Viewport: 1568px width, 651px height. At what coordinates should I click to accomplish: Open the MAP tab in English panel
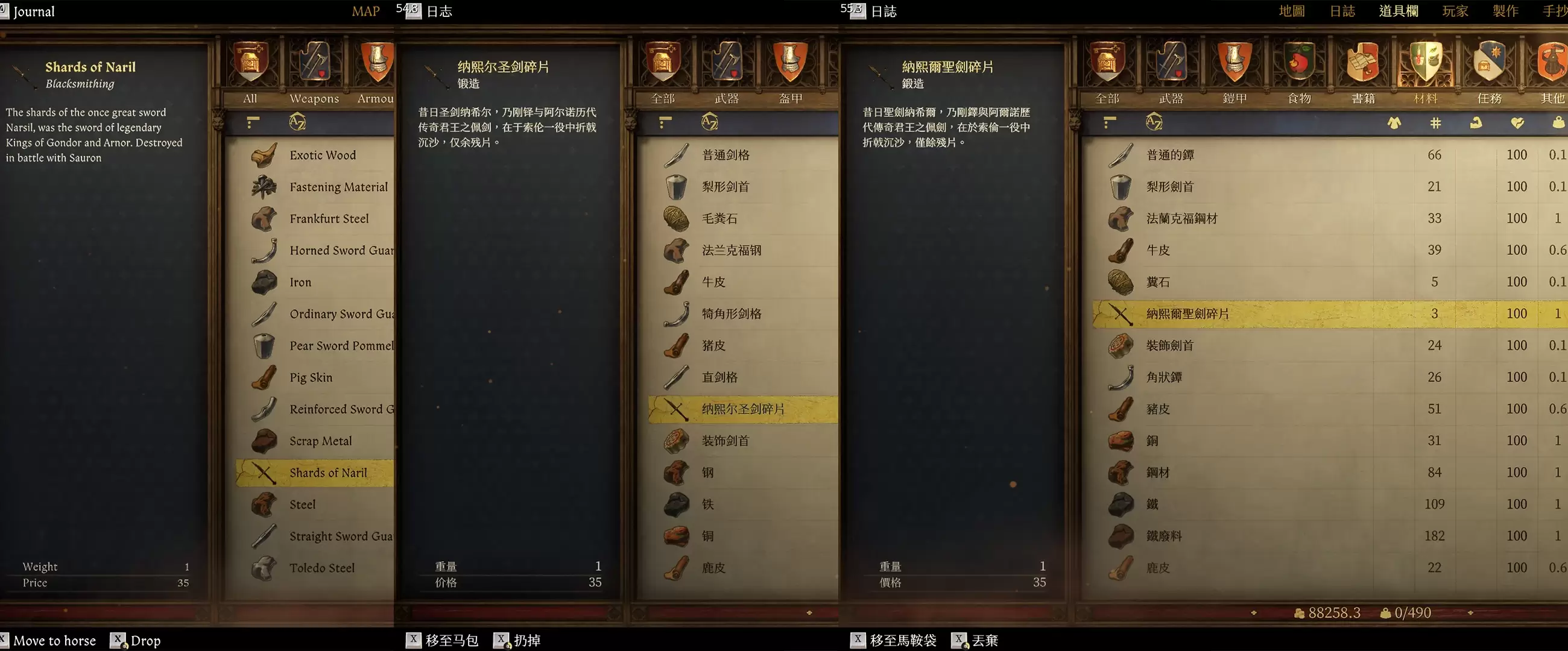(366, 11)
